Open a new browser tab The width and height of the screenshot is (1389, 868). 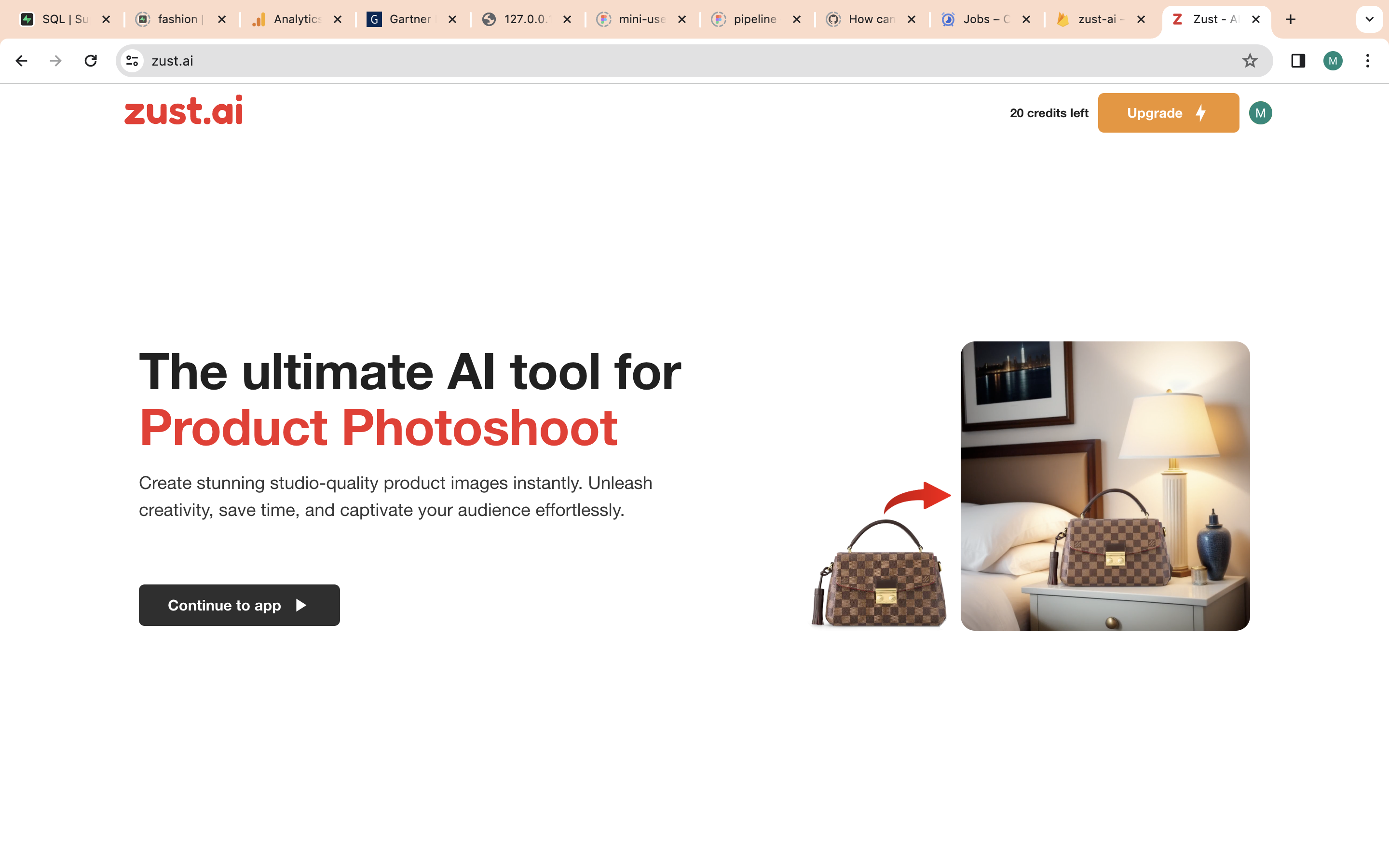pyautogui.click(x=1291, y=19)
